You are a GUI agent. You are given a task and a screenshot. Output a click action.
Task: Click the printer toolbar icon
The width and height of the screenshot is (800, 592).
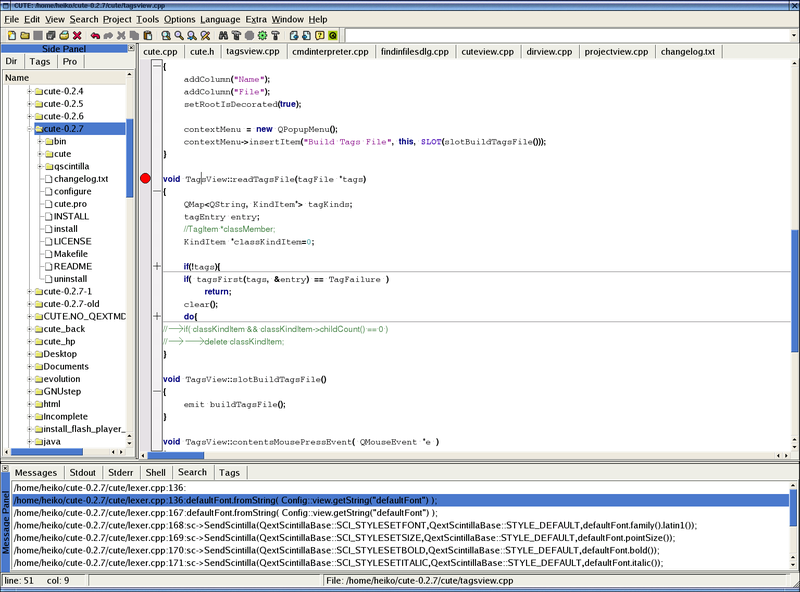64,36
